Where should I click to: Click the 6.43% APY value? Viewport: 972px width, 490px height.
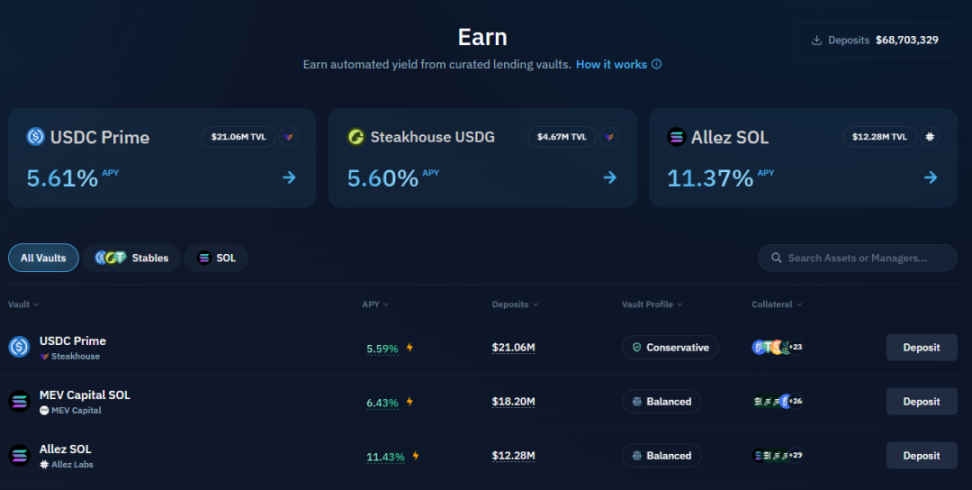[382, 403]
